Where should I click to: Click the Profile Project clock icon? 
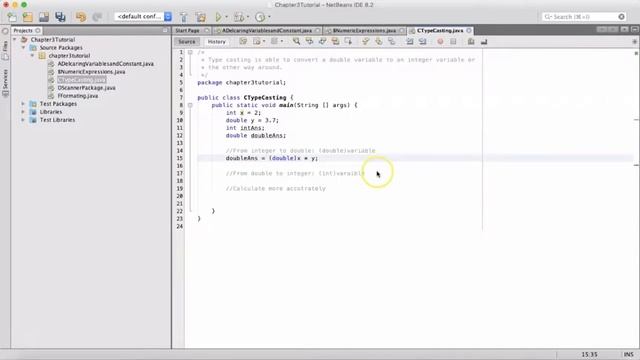tap(260, 17)
